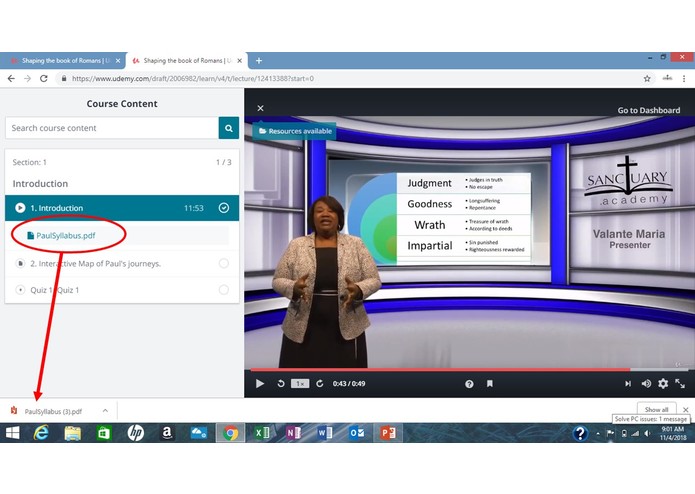
Task: Click Go to Dashboard link
Action: click(648, 110)
